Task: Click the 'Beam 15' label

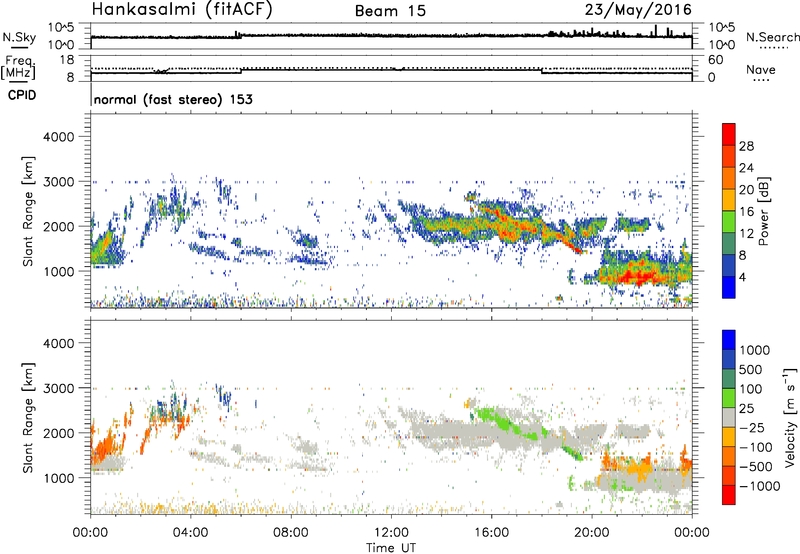Action: pos(390,11)
